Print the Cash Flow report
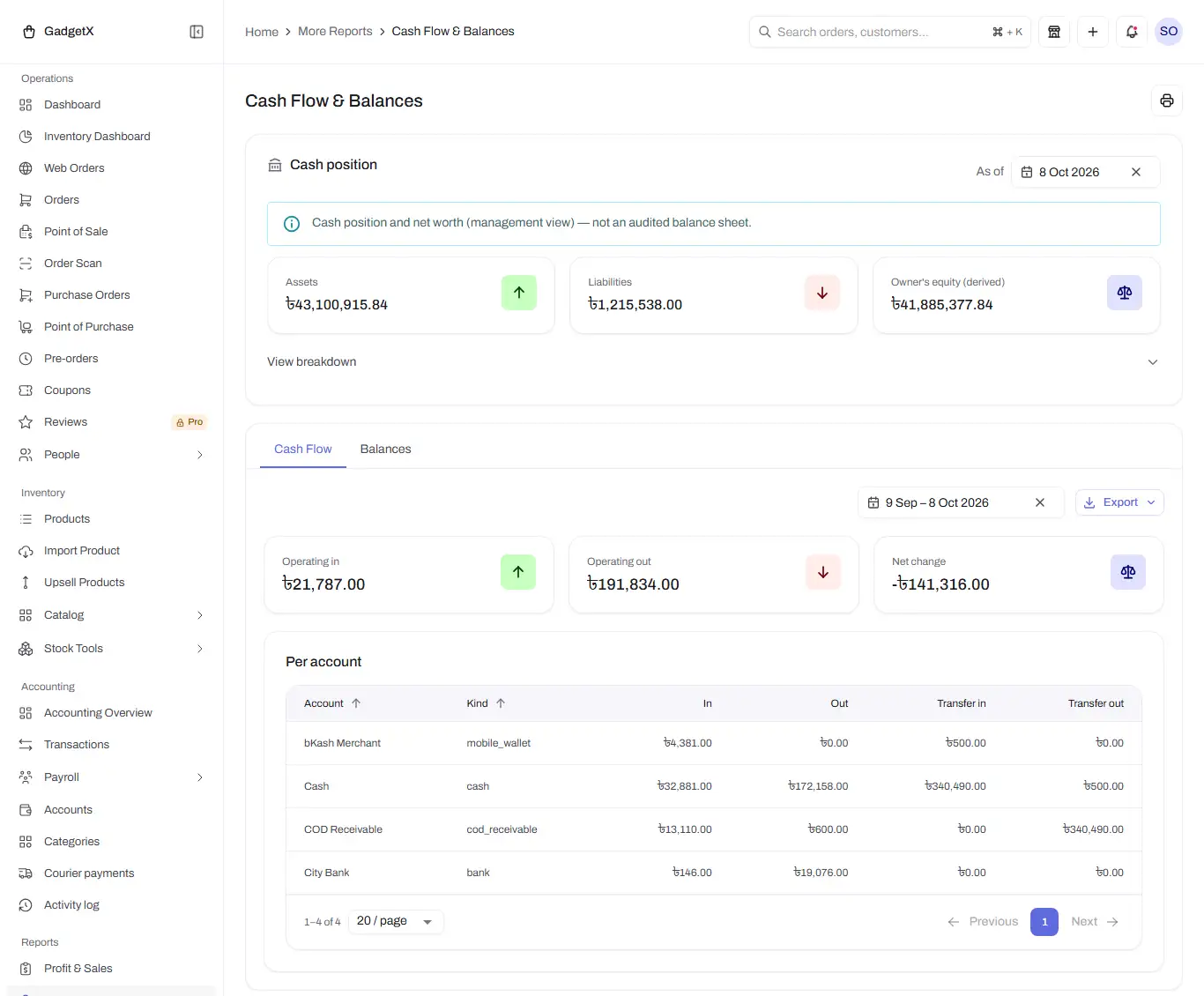 point(1167,100)
